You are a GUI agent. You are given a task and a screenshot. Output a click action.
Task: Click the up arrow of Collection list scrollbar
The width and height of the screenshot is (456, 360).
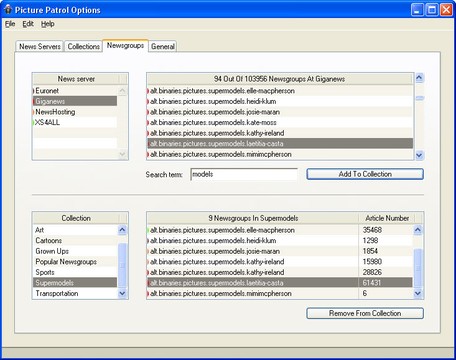click(x=122, y=230)
